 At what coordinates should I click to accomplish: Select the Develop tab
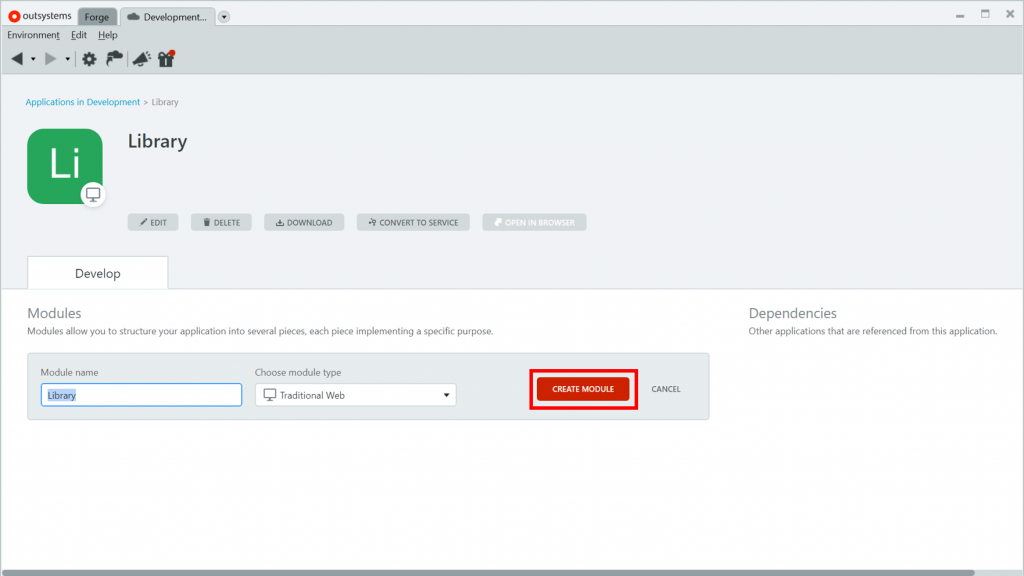click(x=98, y=273)
